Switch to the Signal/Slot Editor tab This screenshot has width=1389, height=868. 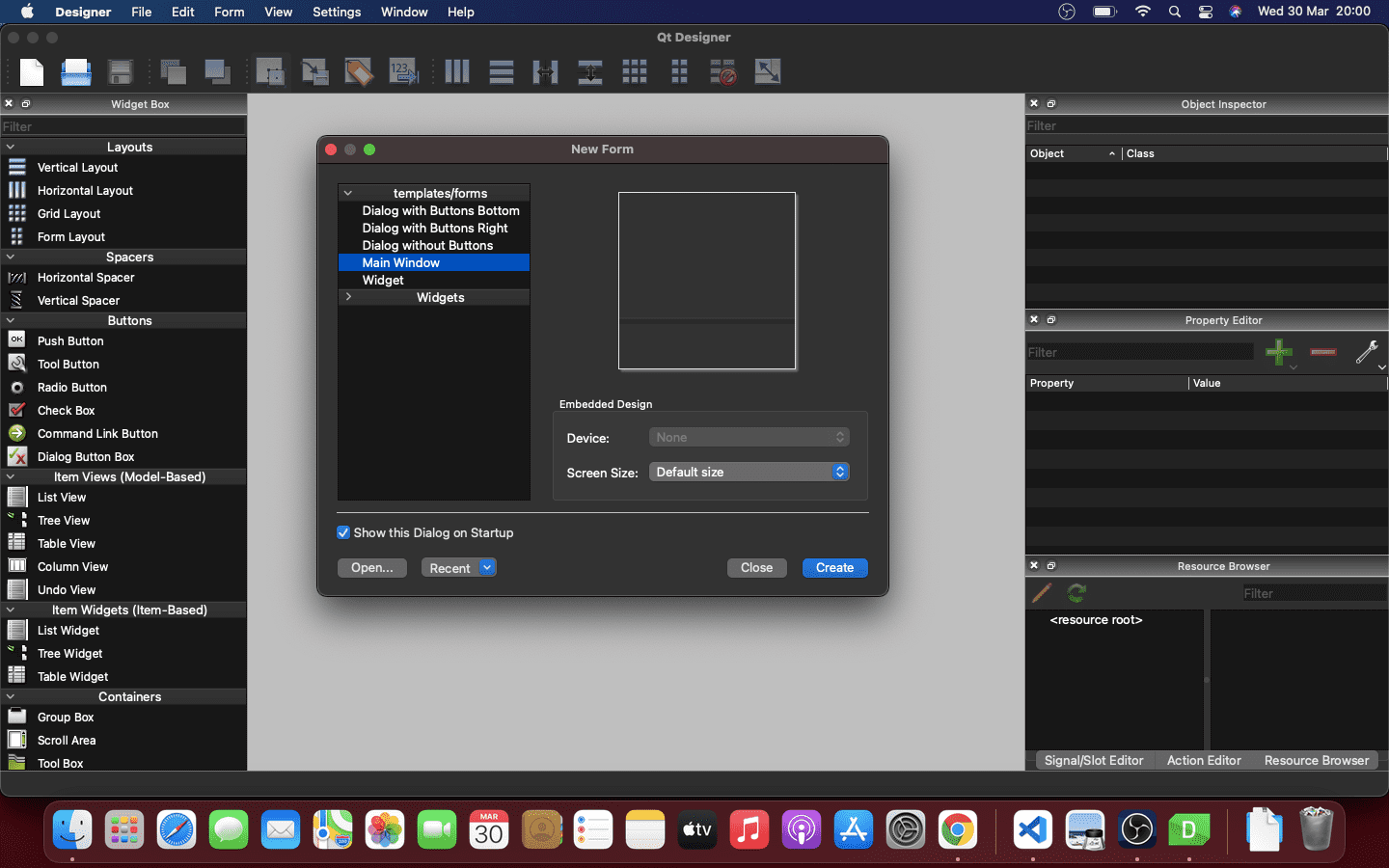coord(1094,760)
